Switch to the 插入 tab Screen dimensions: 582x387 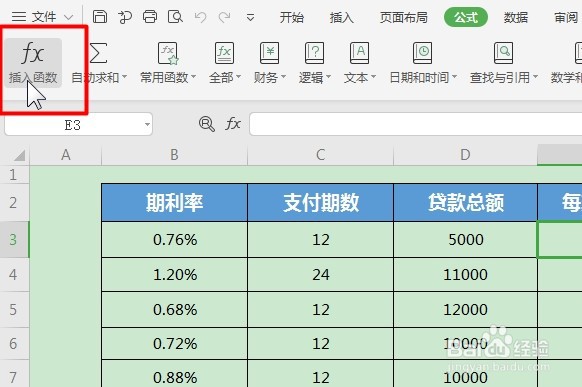pyautogui.click(x=341, y=17)
